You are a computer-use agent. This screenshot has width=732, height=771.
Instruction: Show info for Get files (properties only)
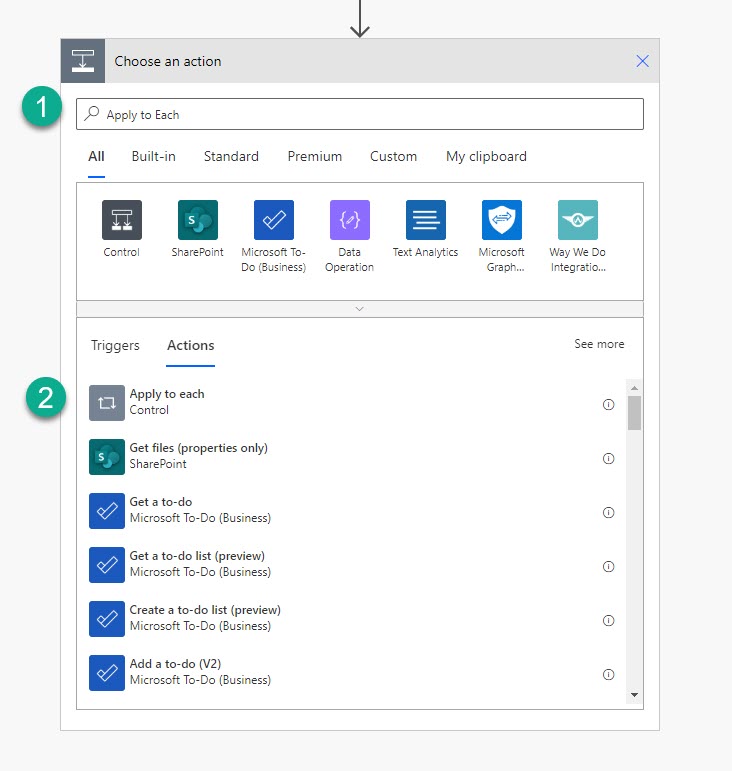[608, 459]
